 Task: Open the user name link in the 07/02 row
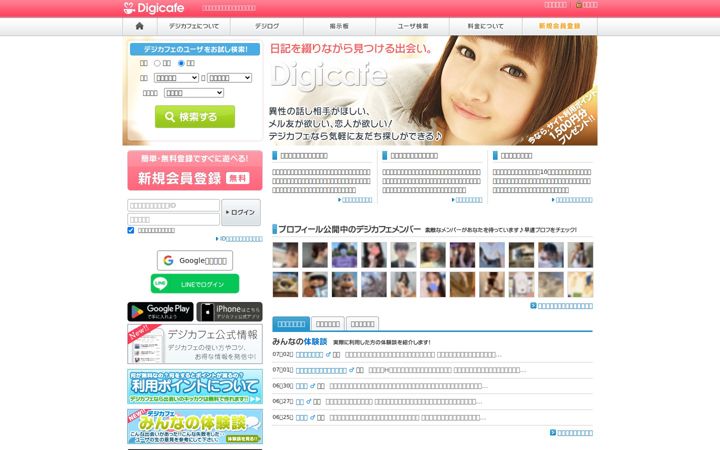[309, 355]
